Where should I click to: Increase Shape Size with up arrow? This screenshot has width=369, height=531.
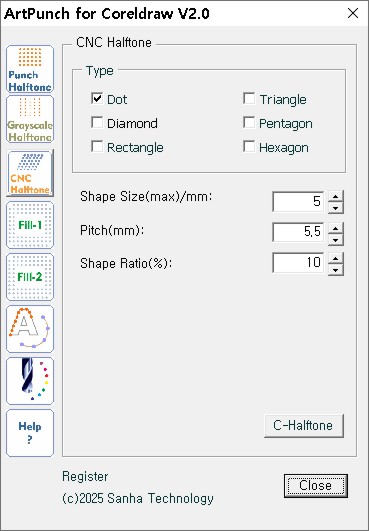tap(335, 196)
